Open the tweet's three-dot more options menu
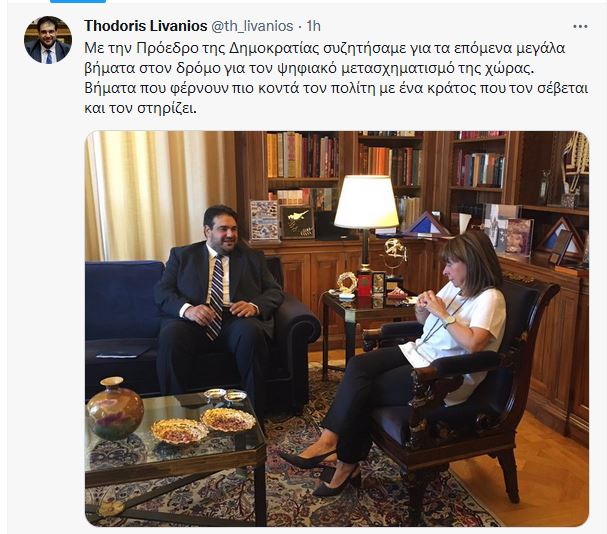This screenshot has width=607, height=534. (580, 27)
